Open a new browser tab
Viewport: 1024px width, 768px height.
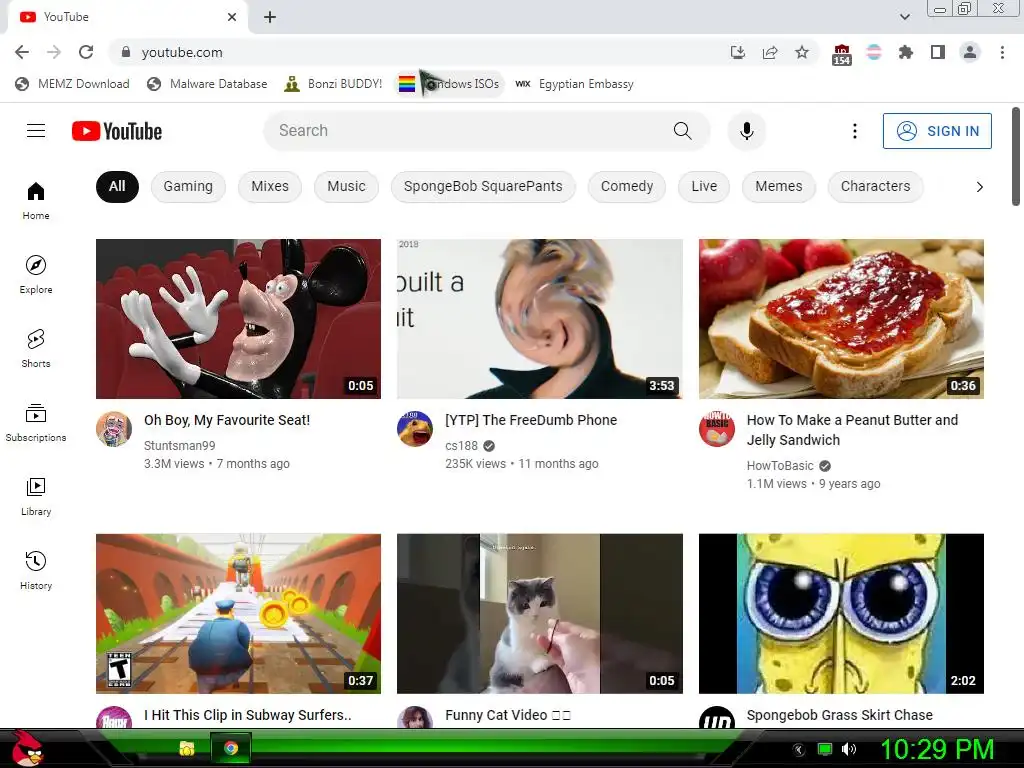coord(270,17)
